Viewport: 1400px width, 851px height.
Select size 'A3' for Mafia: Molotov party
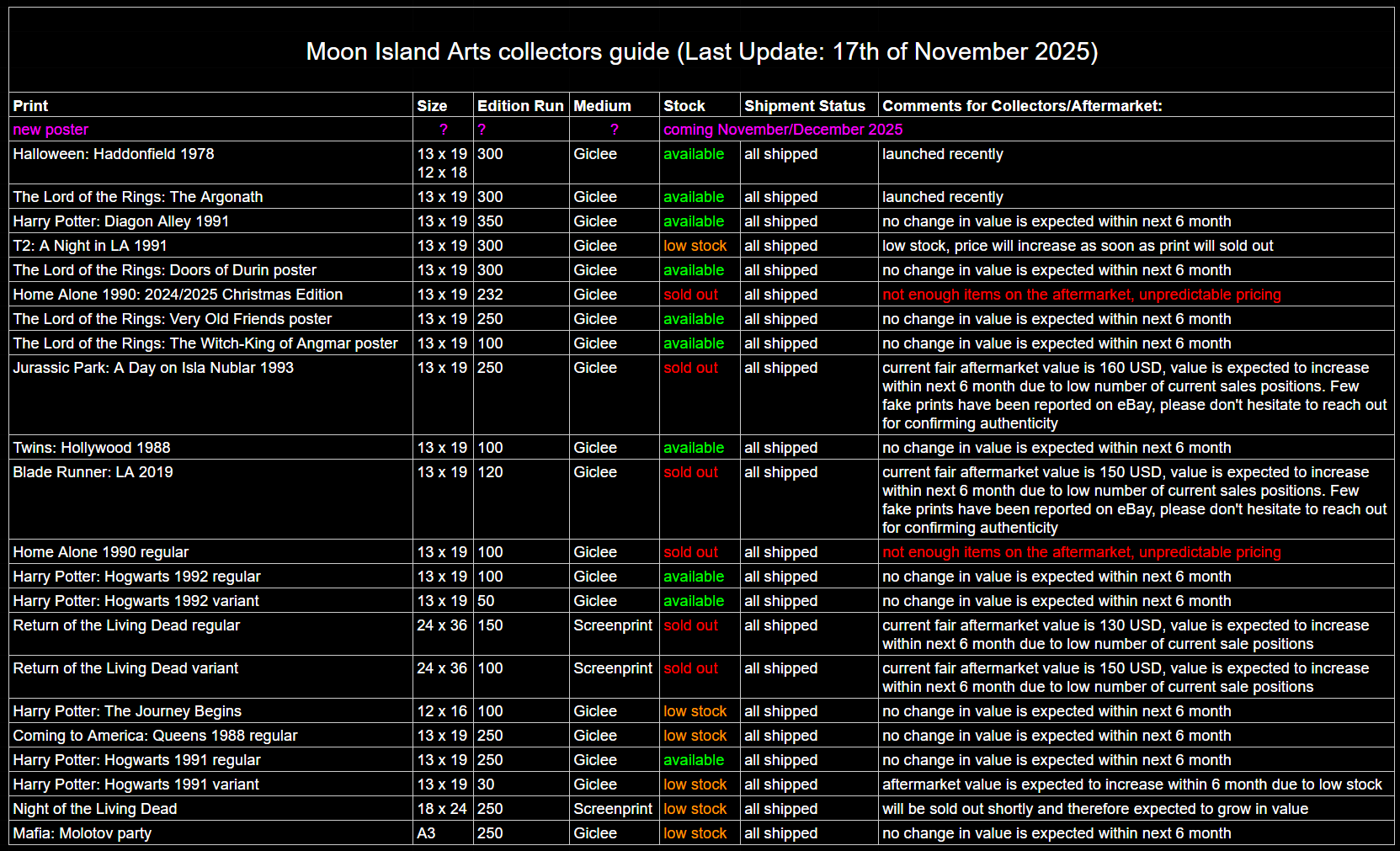pos(426,833)
